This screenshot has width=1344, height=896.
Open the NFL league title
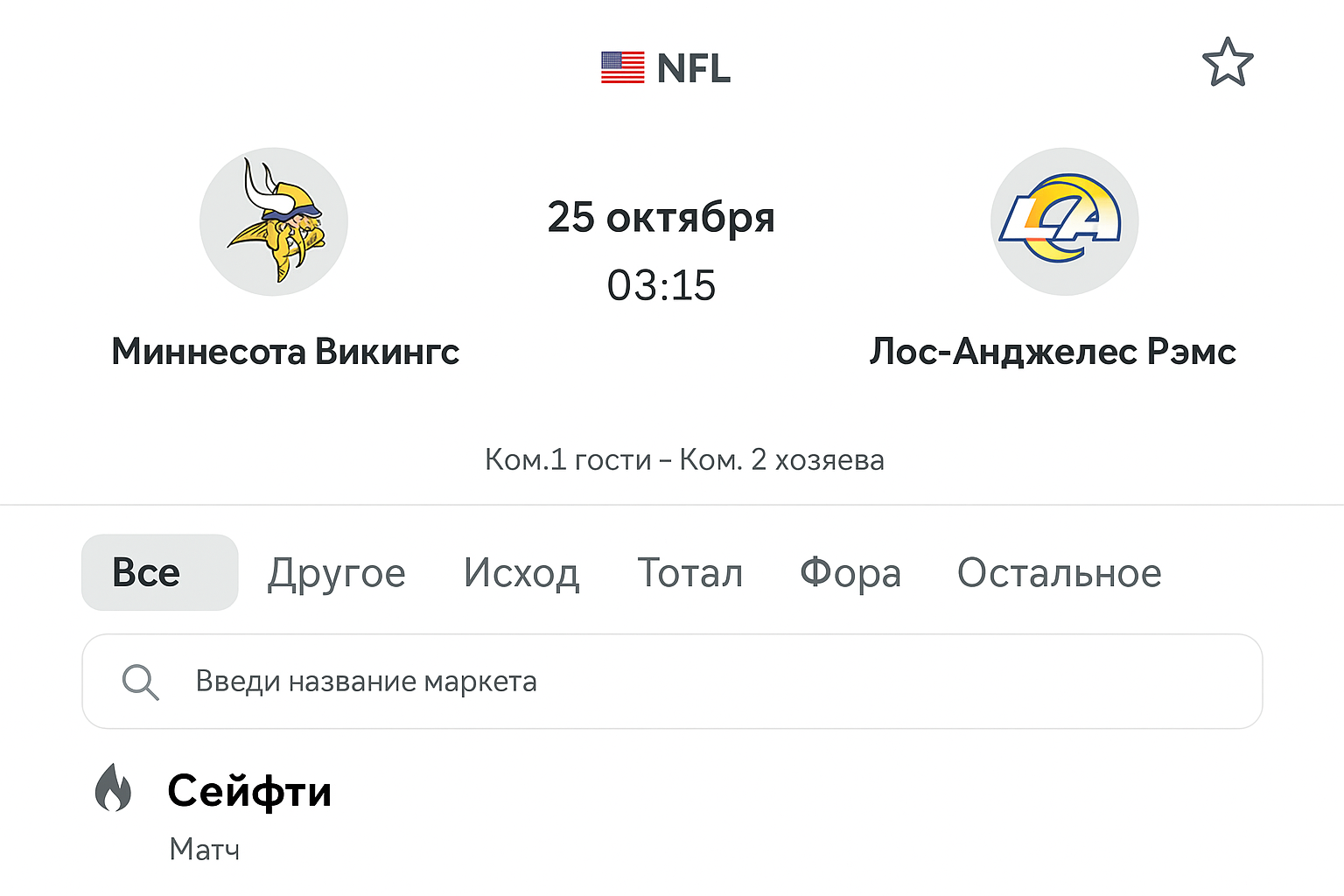click(693, 68)
